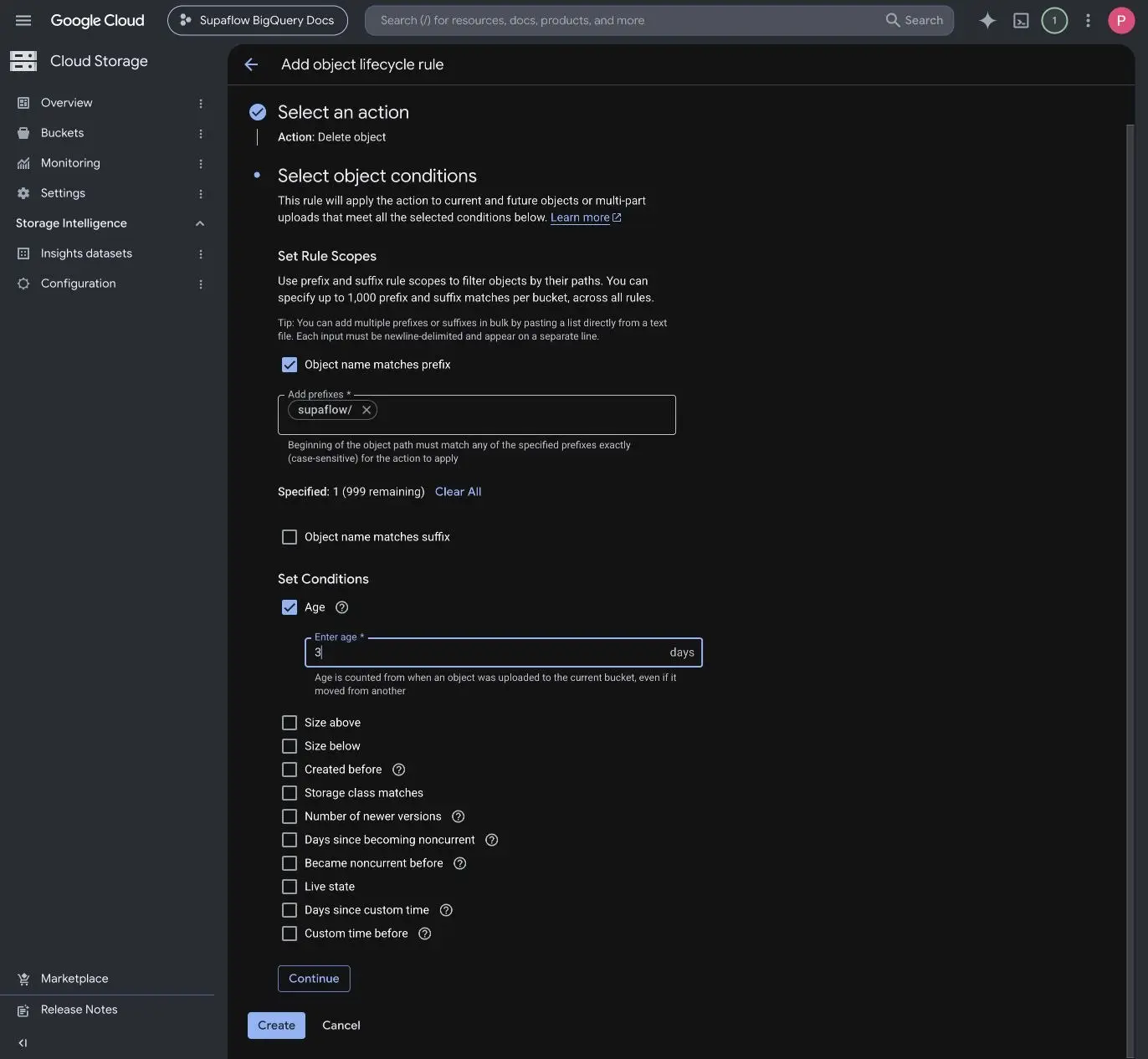Click the Search magnifier button
This screenshot has height=1059, width=1148.
[915, 20]
